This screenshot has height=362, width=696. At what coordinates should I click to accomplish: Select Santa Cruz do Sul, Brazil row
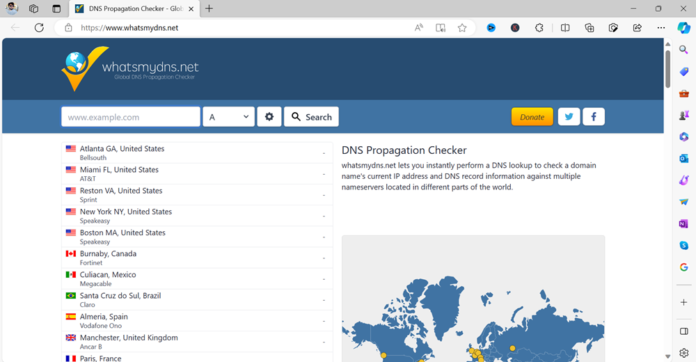click(197, 299)
